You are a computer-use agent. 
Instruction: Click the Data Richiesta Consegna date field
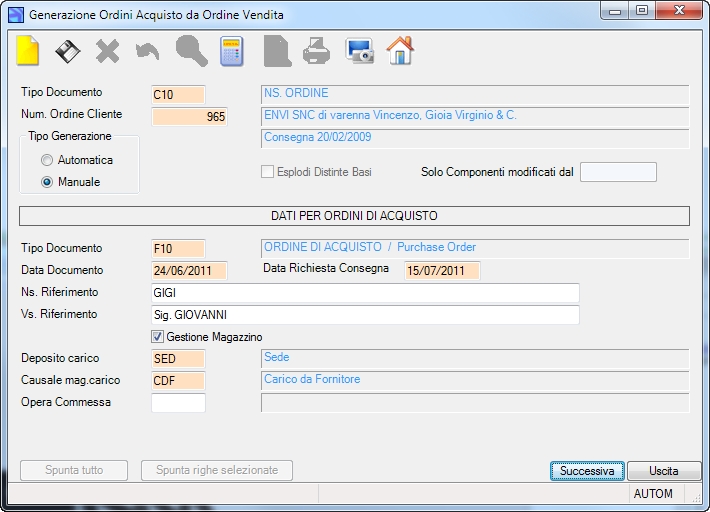442,271
